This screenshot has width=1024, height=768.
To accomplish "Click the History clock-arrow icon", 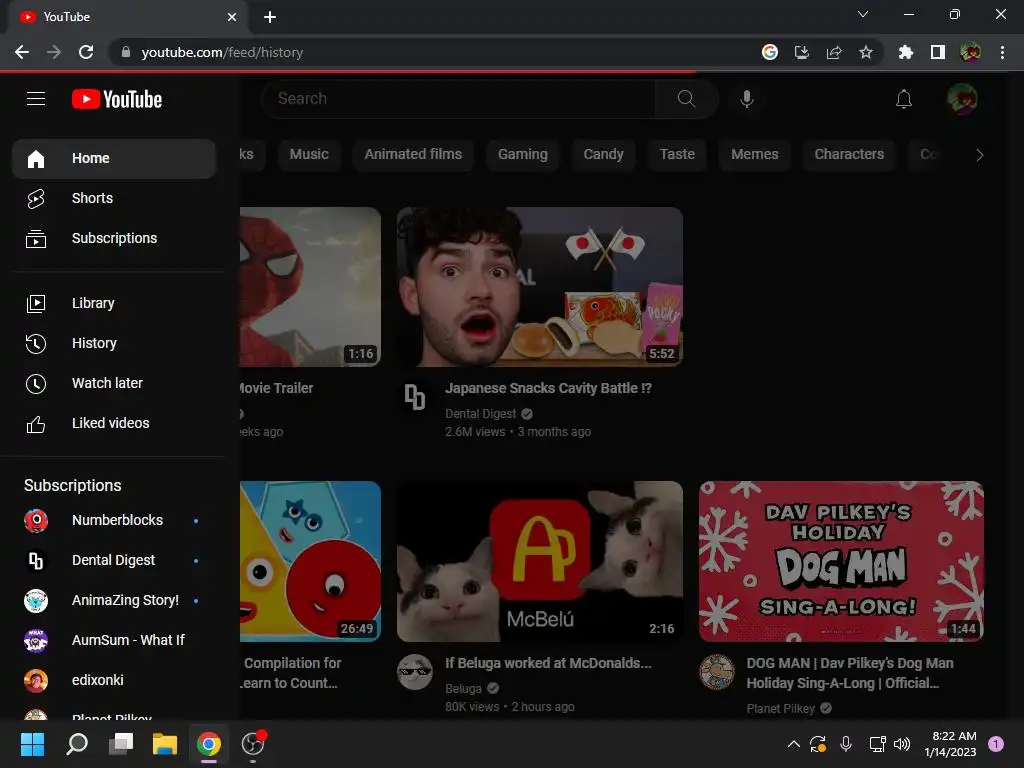I will click(x=36, y=344).
